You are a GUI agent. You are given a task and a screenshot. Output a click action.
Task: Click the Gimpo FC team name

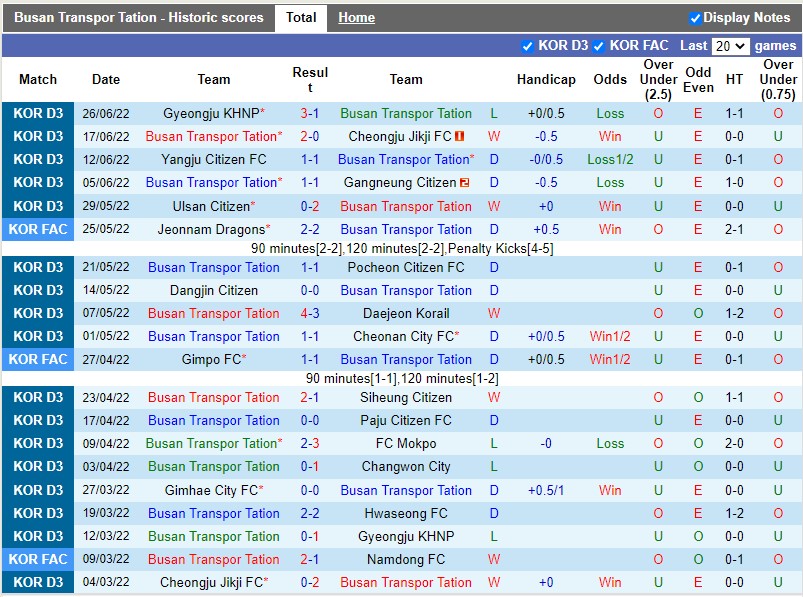pos(210,359)
